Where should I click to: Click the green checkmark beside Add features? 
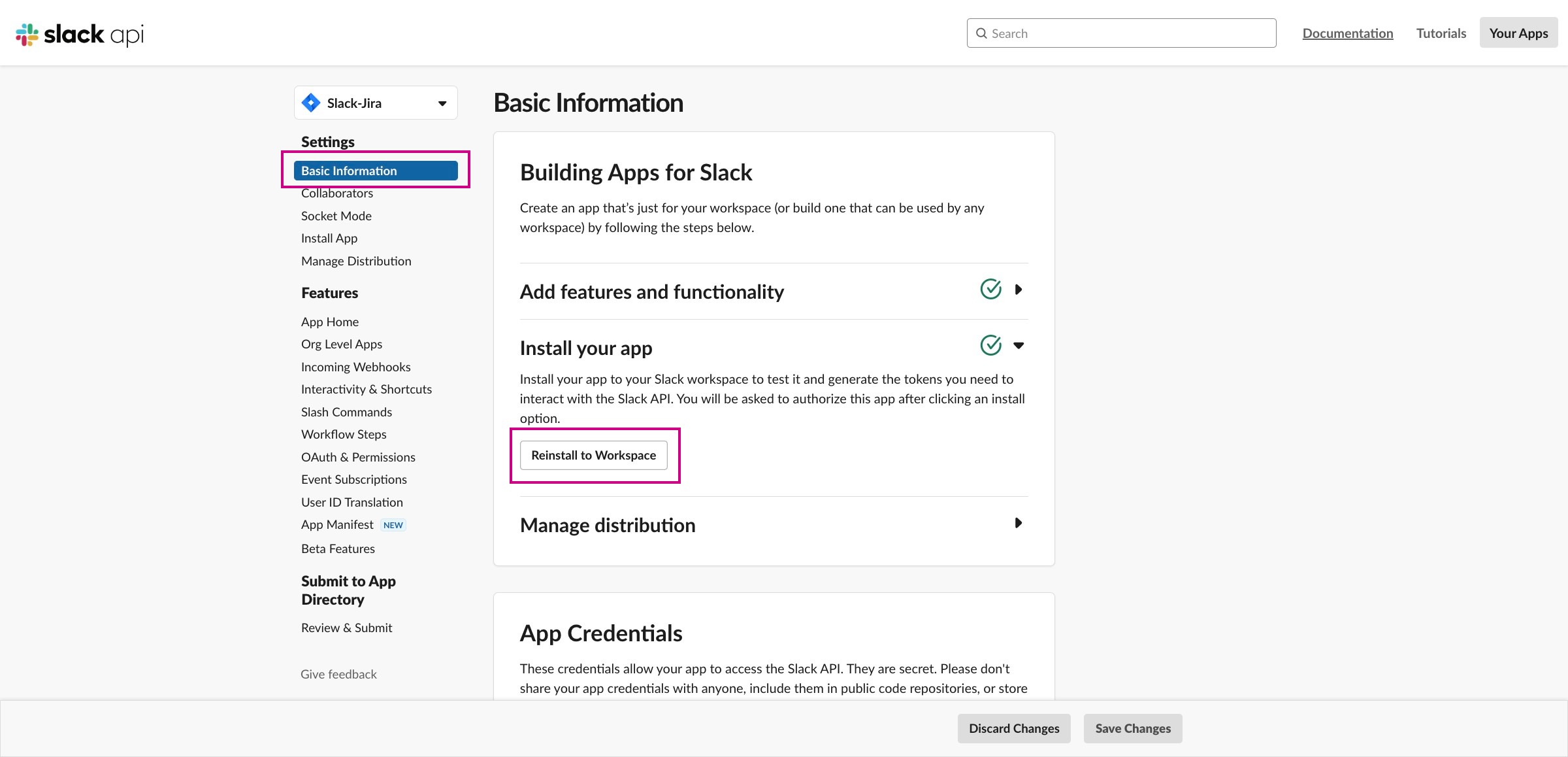(x=990, y=289)
